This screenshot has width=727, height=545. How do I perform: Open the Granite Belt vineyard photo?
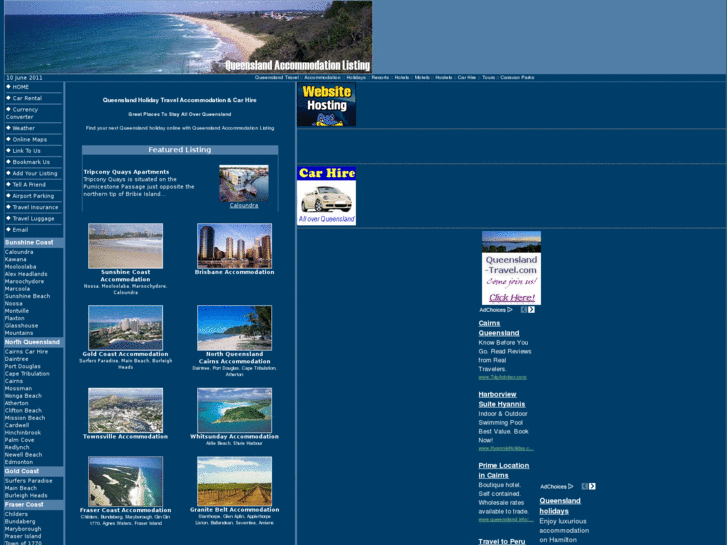pyautogui.click(x=235, y=481)
